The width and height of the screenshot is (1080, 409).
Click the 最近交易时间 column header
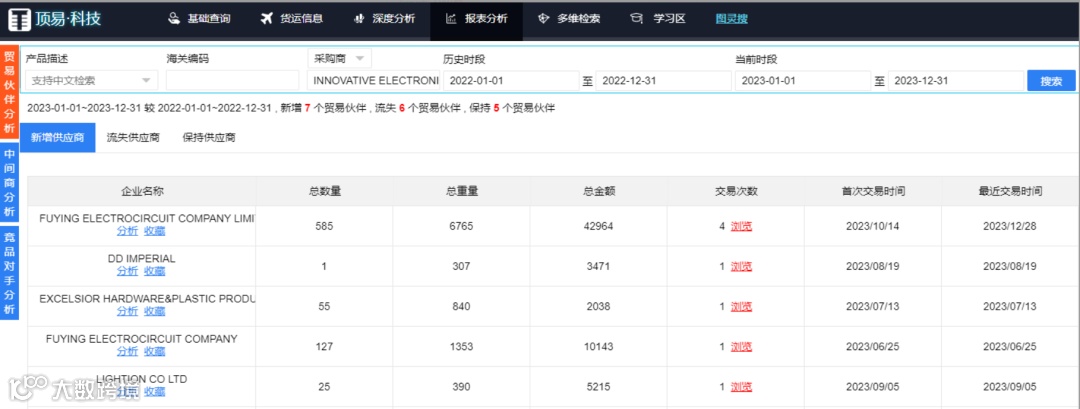(x=1010, y=191)
